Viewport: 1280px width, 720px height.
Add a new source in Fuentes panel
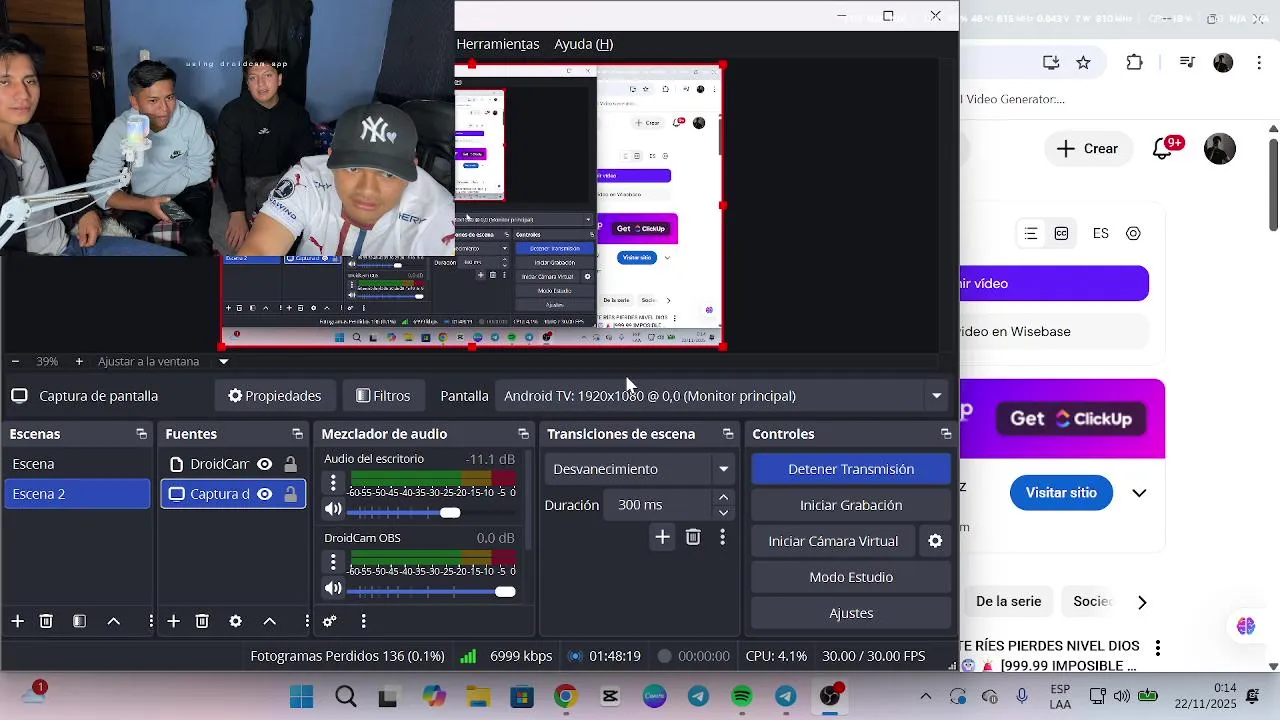pyautogui.click(x=173, y=621)
